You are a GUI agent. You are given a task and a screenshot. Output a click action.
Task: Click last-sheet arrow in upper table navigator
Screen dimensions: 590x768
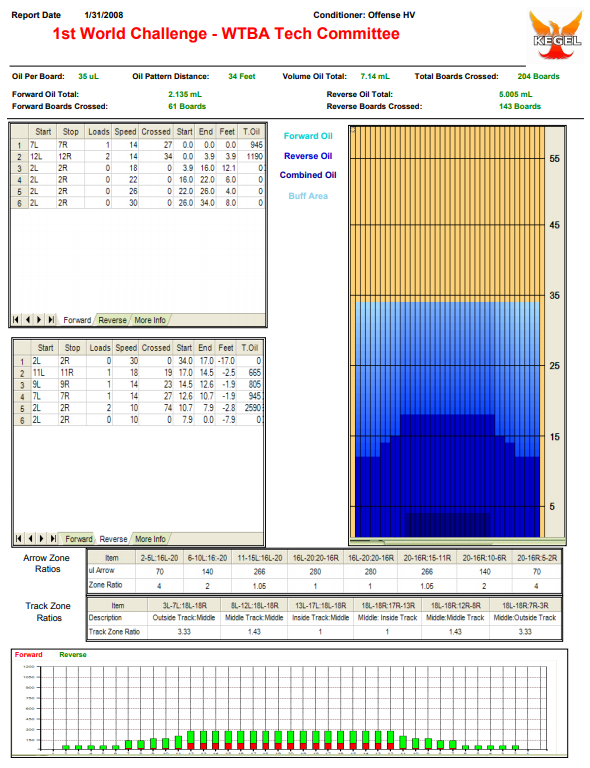point(51,320)
